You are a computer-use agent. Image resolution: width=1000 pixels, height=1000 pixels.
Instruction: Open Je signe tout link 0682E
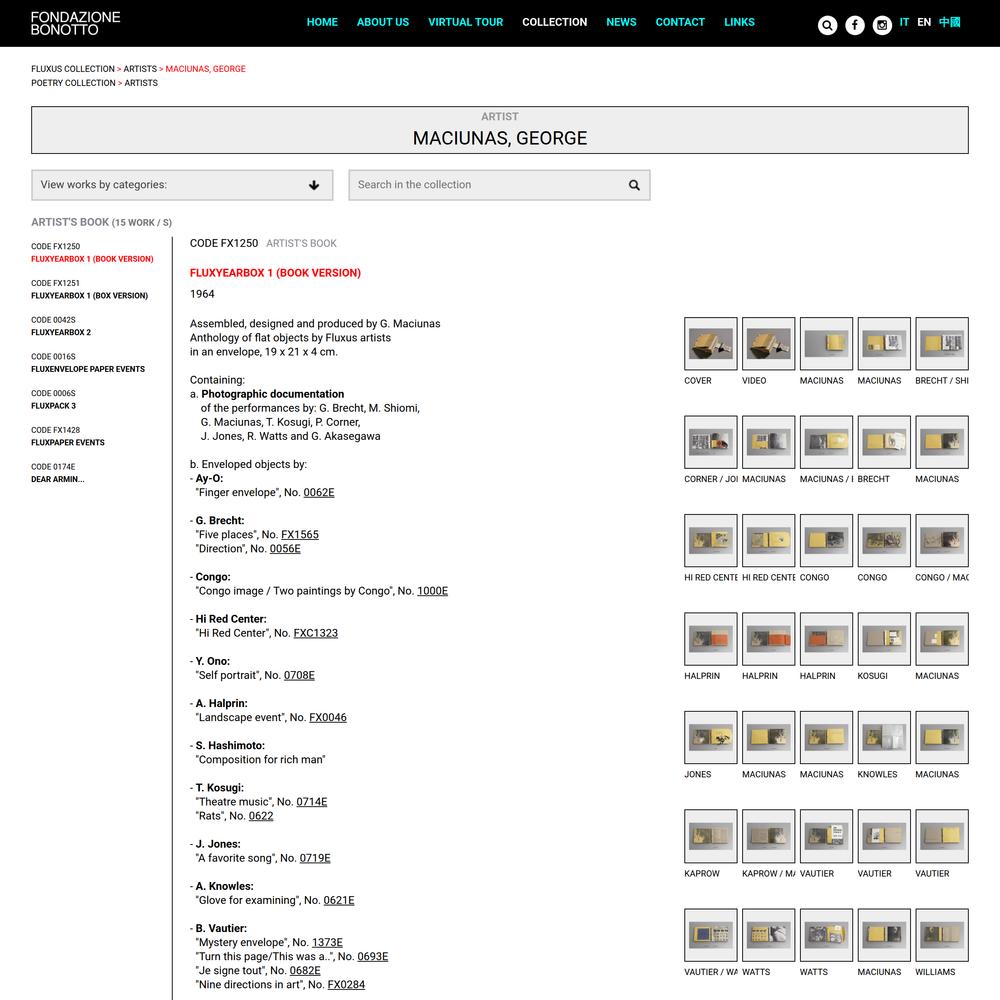click(305, 970)
